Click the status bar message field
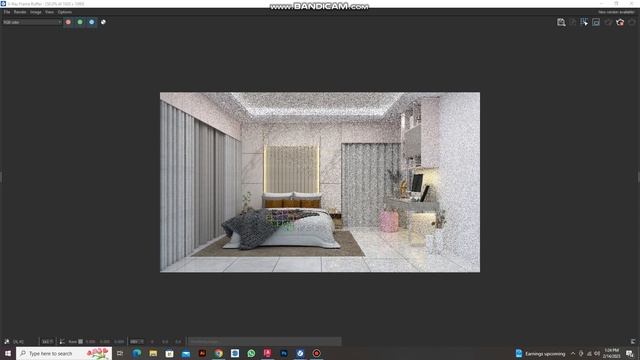Image resolution: width=640 pixels, height=360 pixels. pyautogui.click(x=264, y=342)
